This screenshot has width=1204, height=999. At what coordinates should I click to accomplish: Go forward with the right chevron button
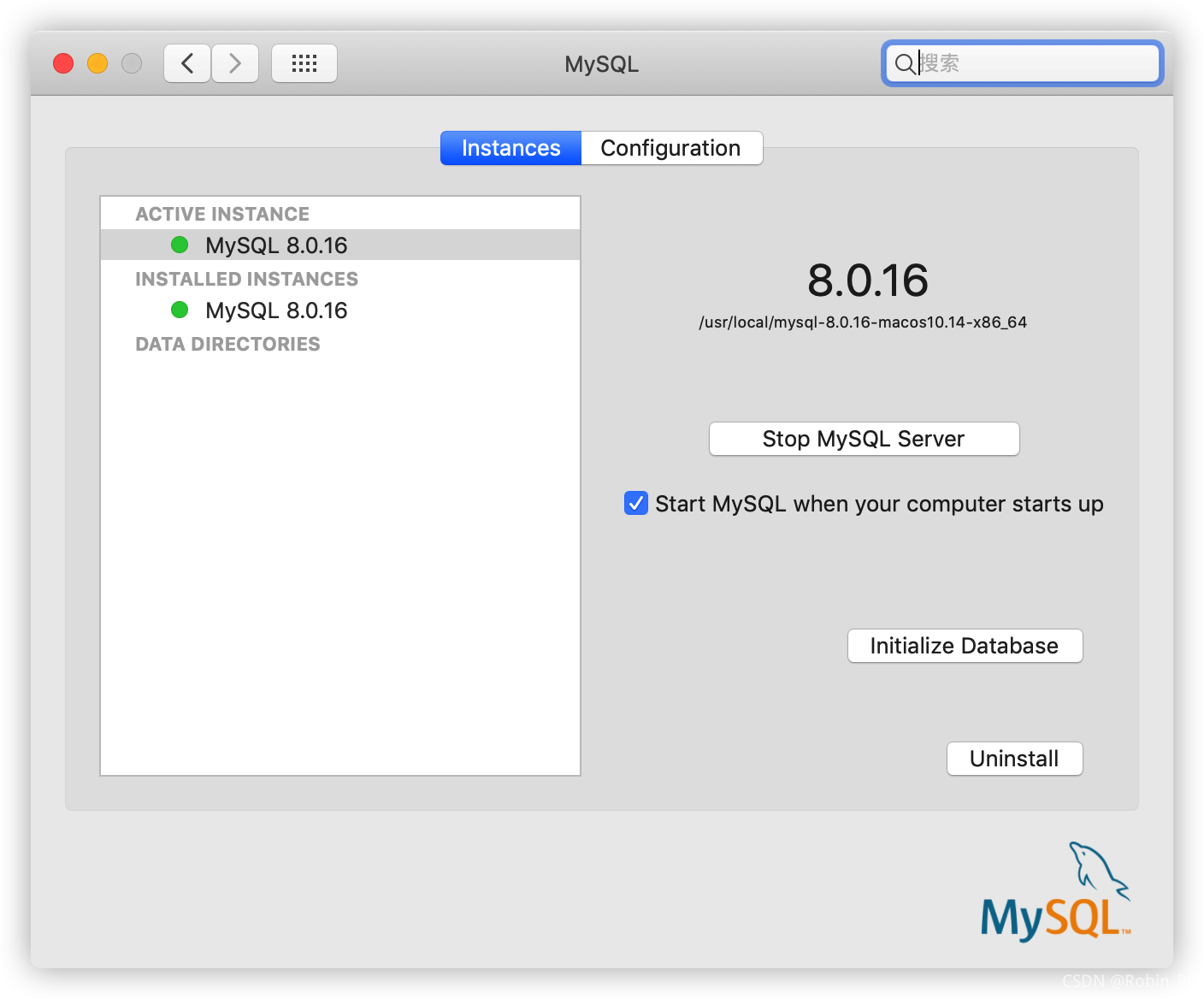click(x=235, y=63)
